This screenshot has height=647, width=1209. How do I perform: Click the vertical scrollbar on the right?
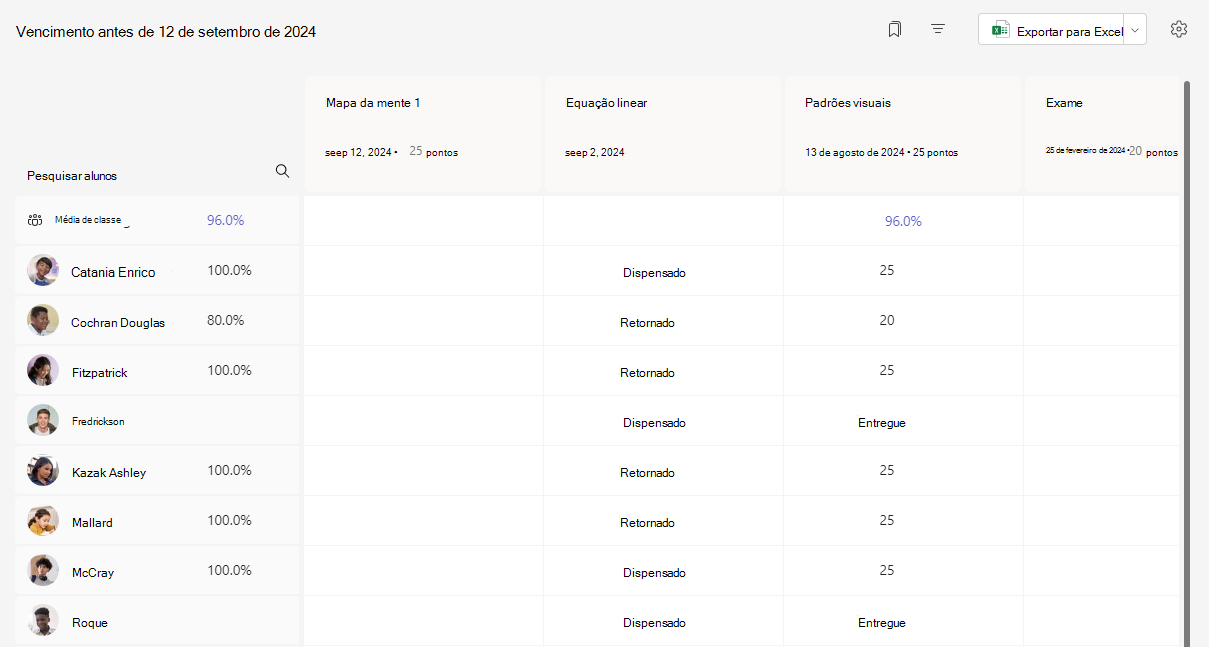[x=1187, y=360]
